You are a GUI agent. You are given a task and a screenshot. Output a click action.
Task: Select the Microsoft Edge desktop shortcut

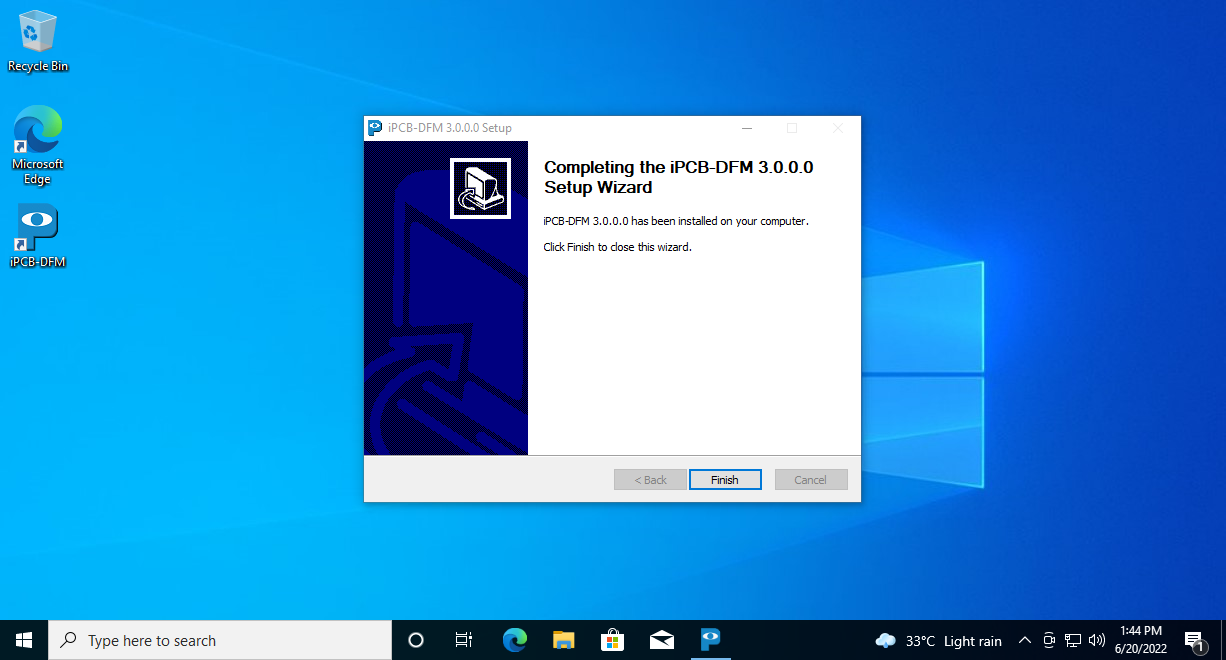click(x=38, y=146)
